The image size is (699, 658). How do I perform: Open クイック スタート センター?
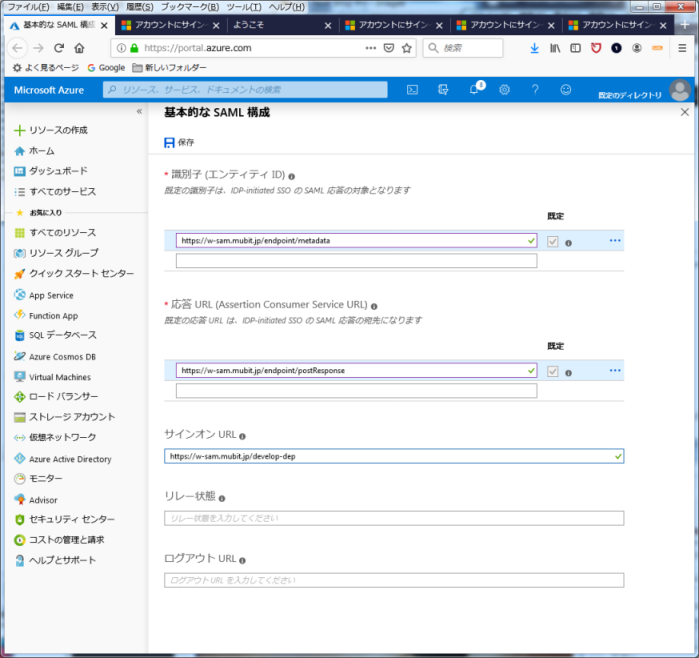pos(74,274)
